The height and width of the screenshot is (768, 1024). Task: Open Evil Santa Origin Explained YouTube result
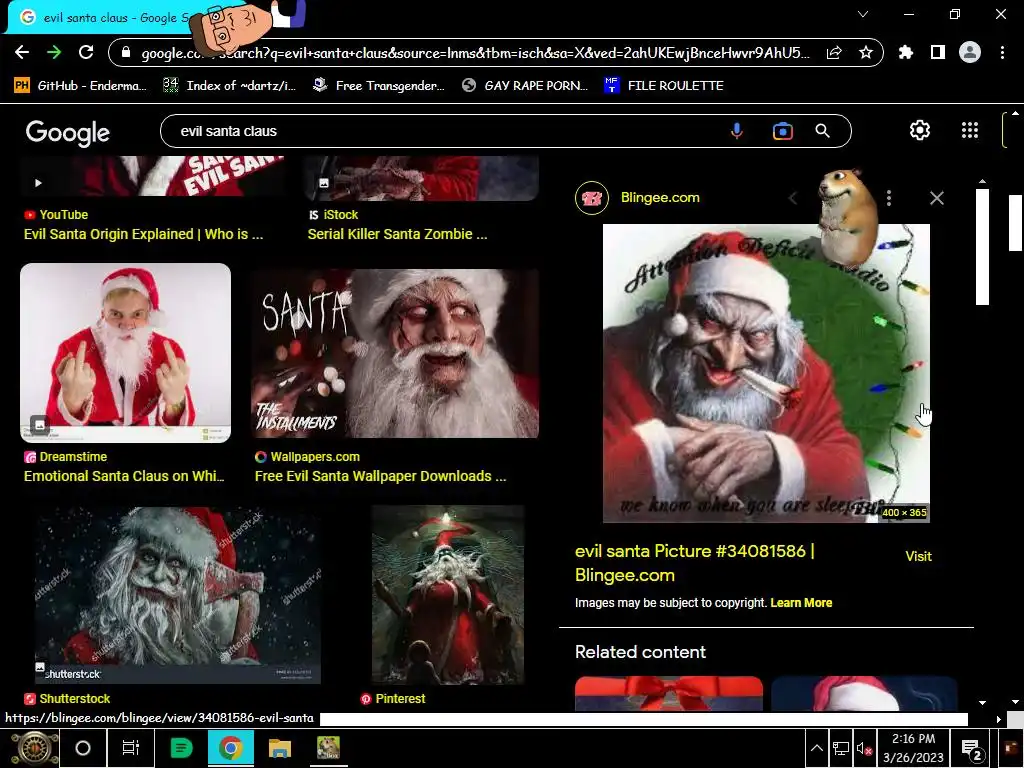[x=144, y=234]
